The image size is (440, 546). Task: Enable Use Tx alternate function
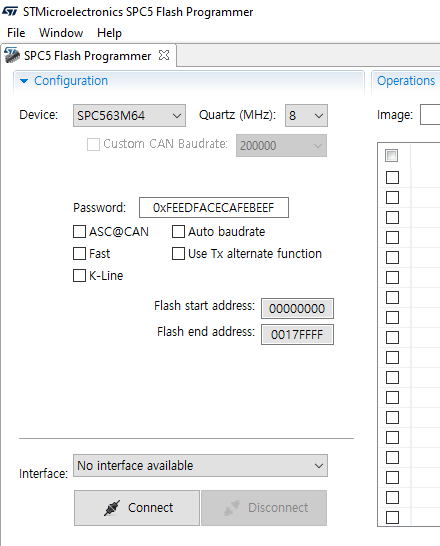178,254
